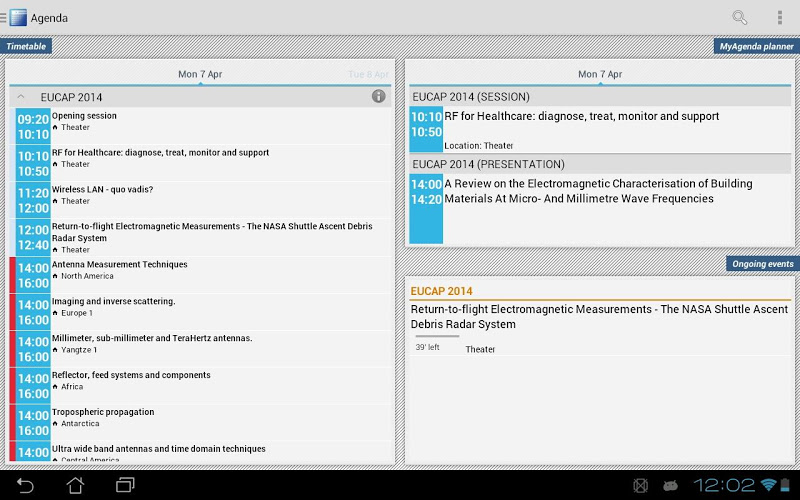Collapse the EUCAP 2014 timetable group
800x500 pixels.
pos(21,97)
